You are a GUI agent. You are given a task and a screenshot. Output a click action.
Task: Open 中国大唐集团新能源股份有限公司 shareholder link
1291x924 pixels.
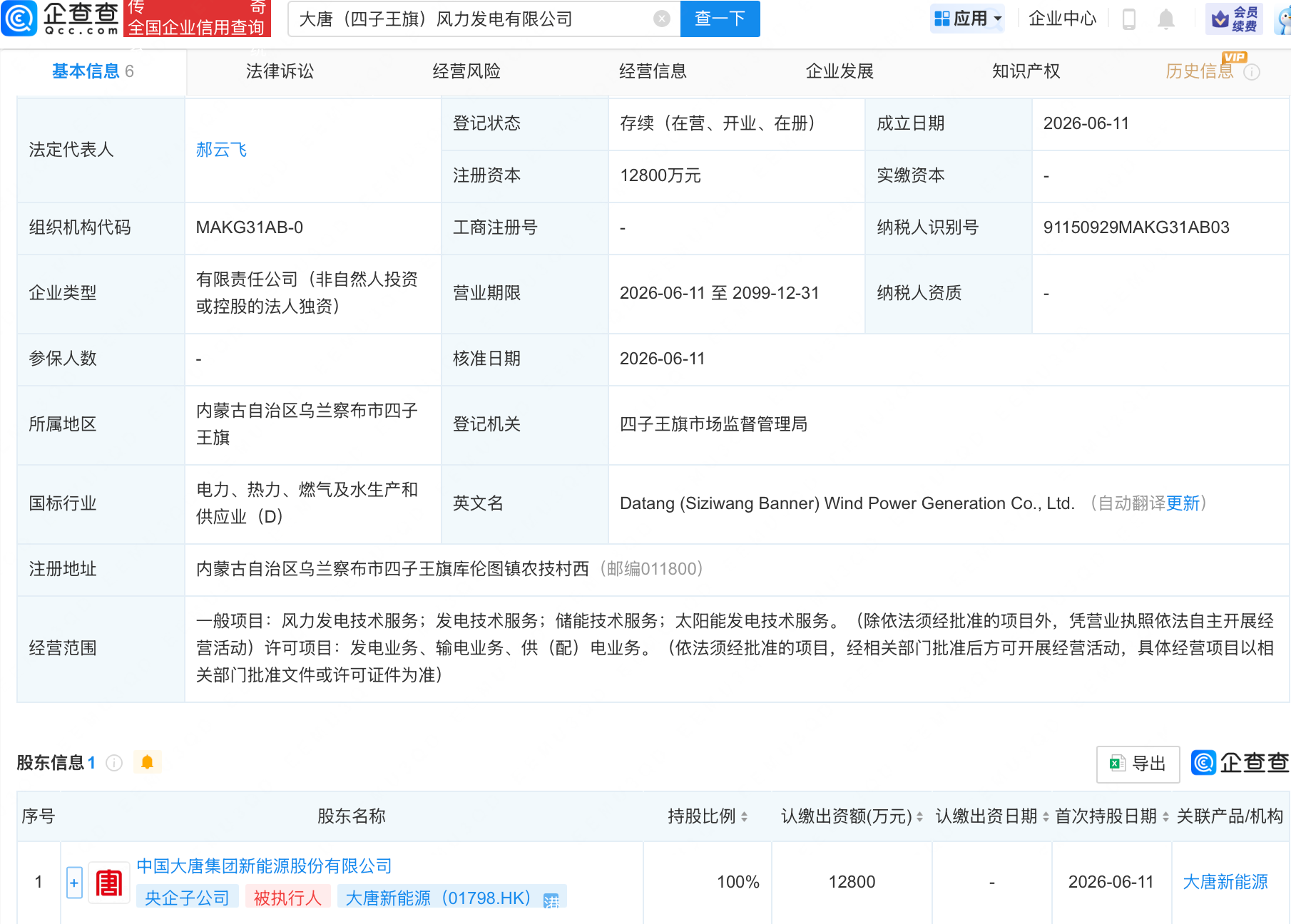click(265, 866)
